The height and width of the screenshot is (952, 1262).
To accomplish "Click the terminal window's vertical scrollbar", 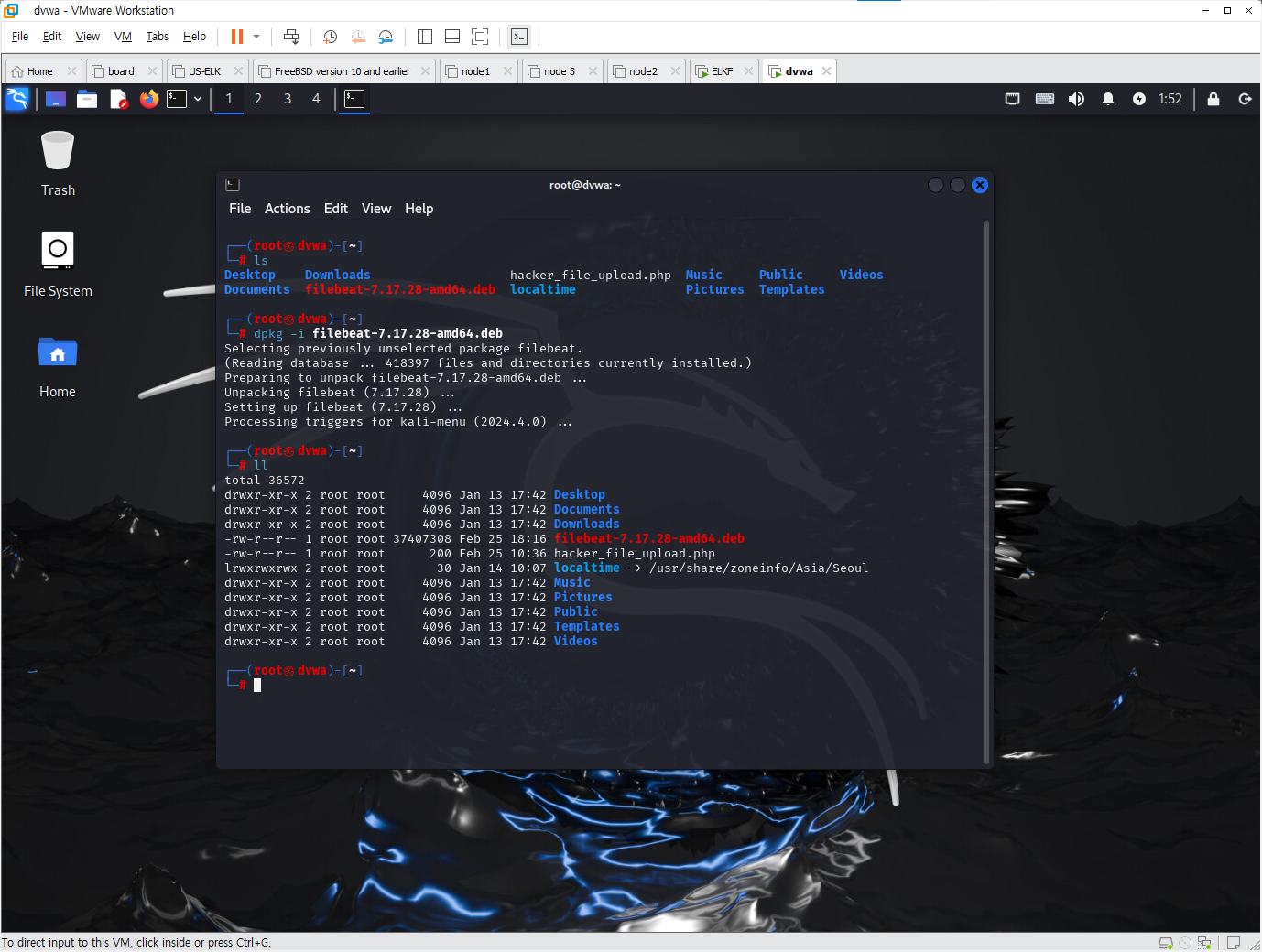I will (x=986, y=492).
